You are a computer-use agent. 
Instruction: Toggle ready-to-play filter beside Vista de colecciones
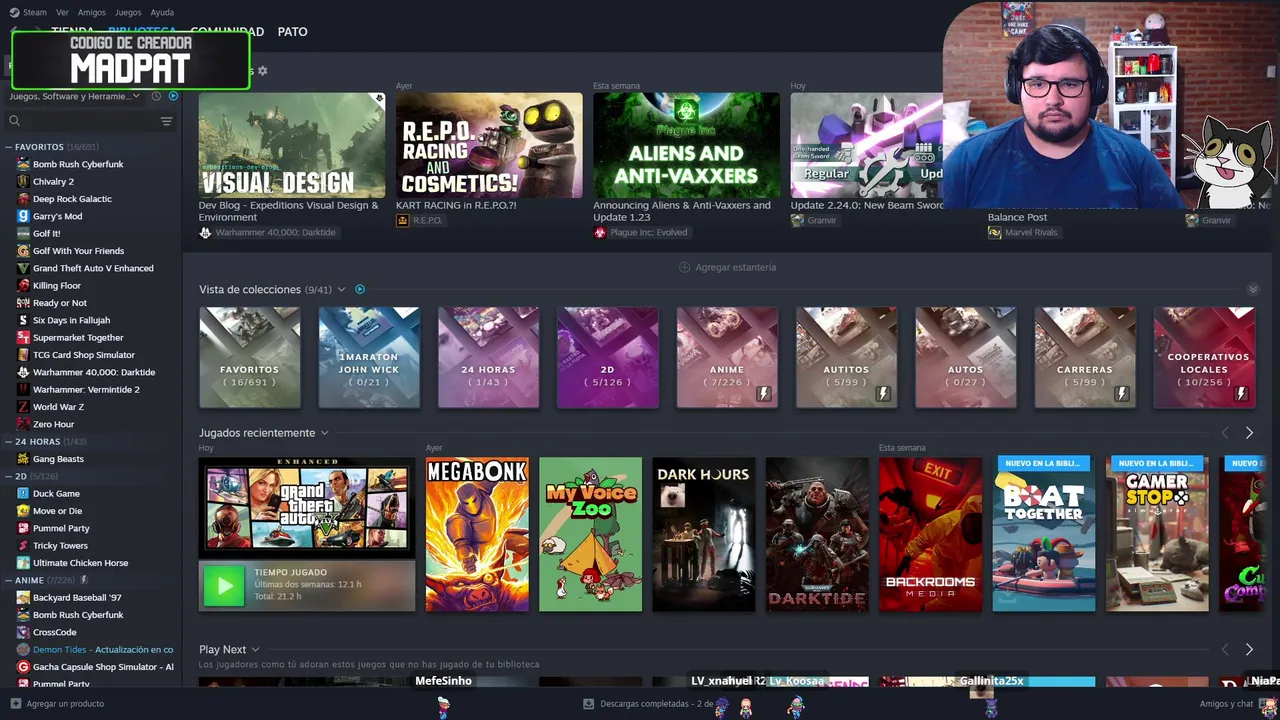tap(360, 289)
